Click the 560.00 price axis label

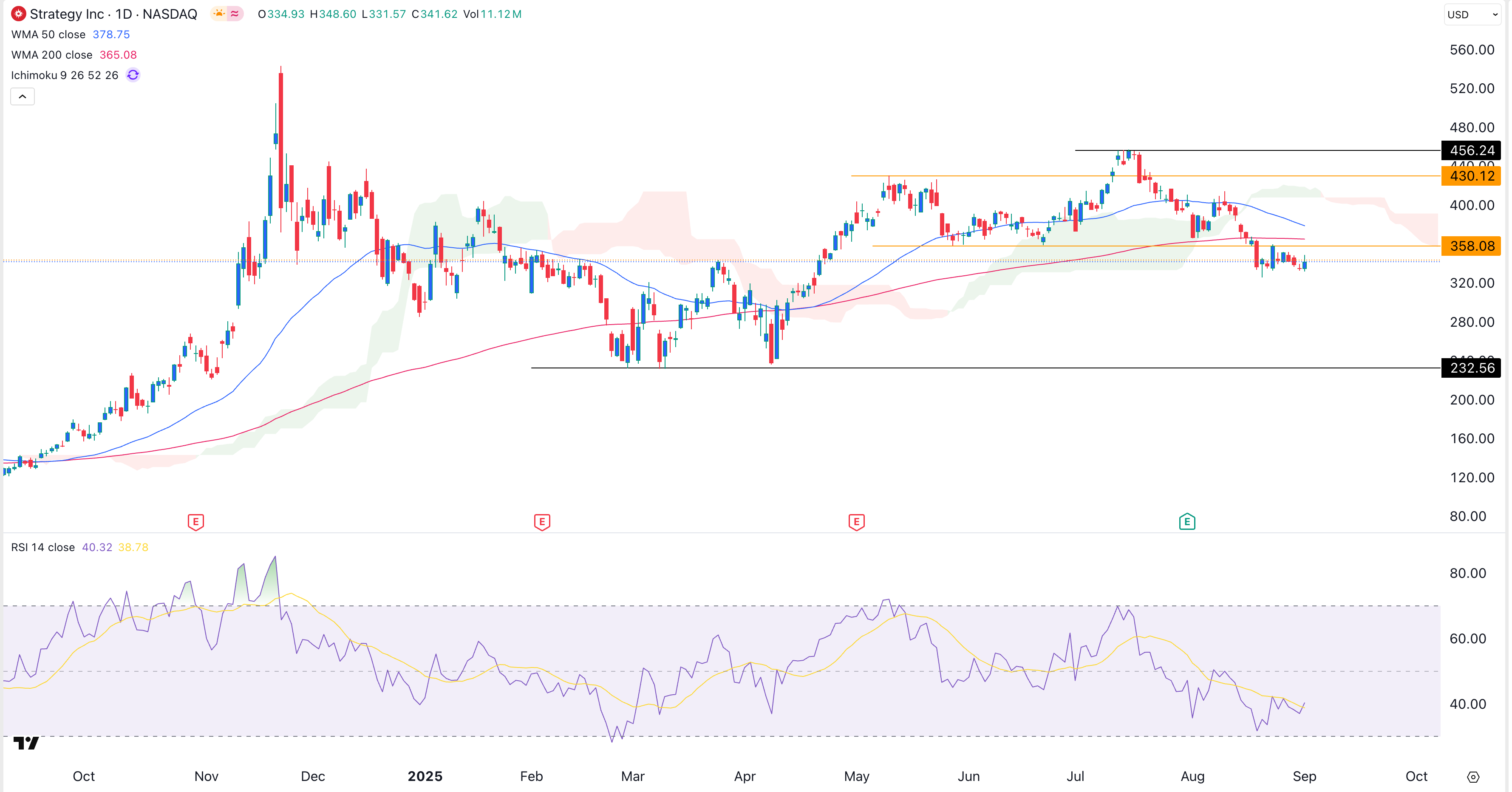point(1472,50)
